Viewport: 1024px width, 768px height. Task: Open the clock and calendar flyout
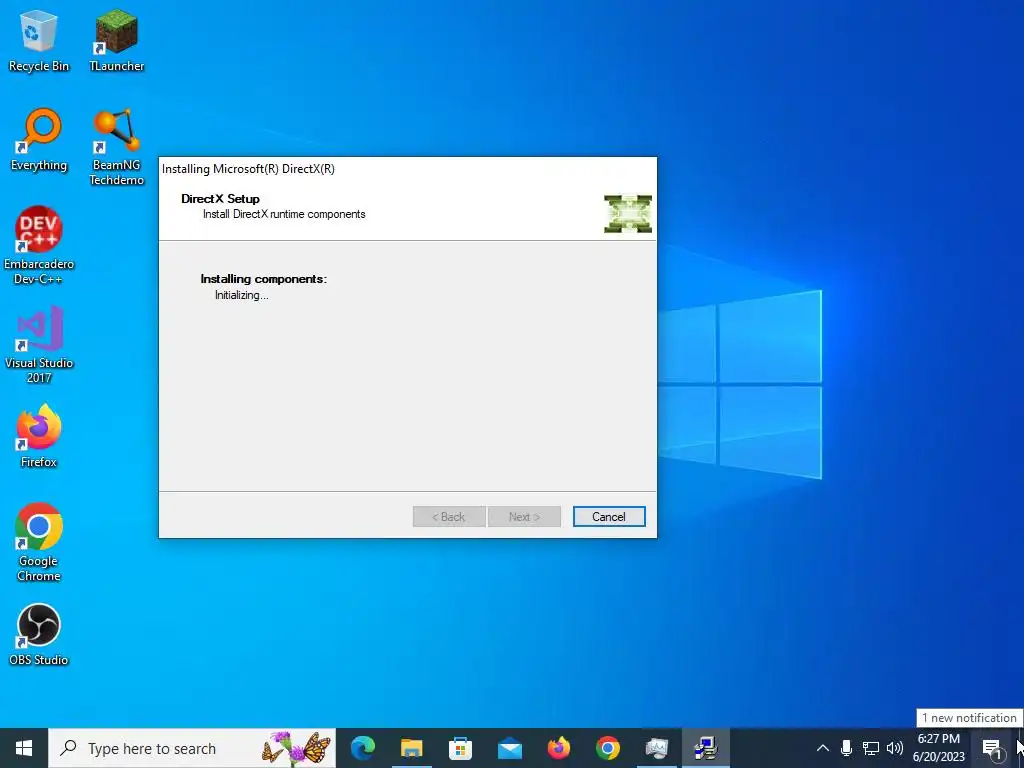938,748
